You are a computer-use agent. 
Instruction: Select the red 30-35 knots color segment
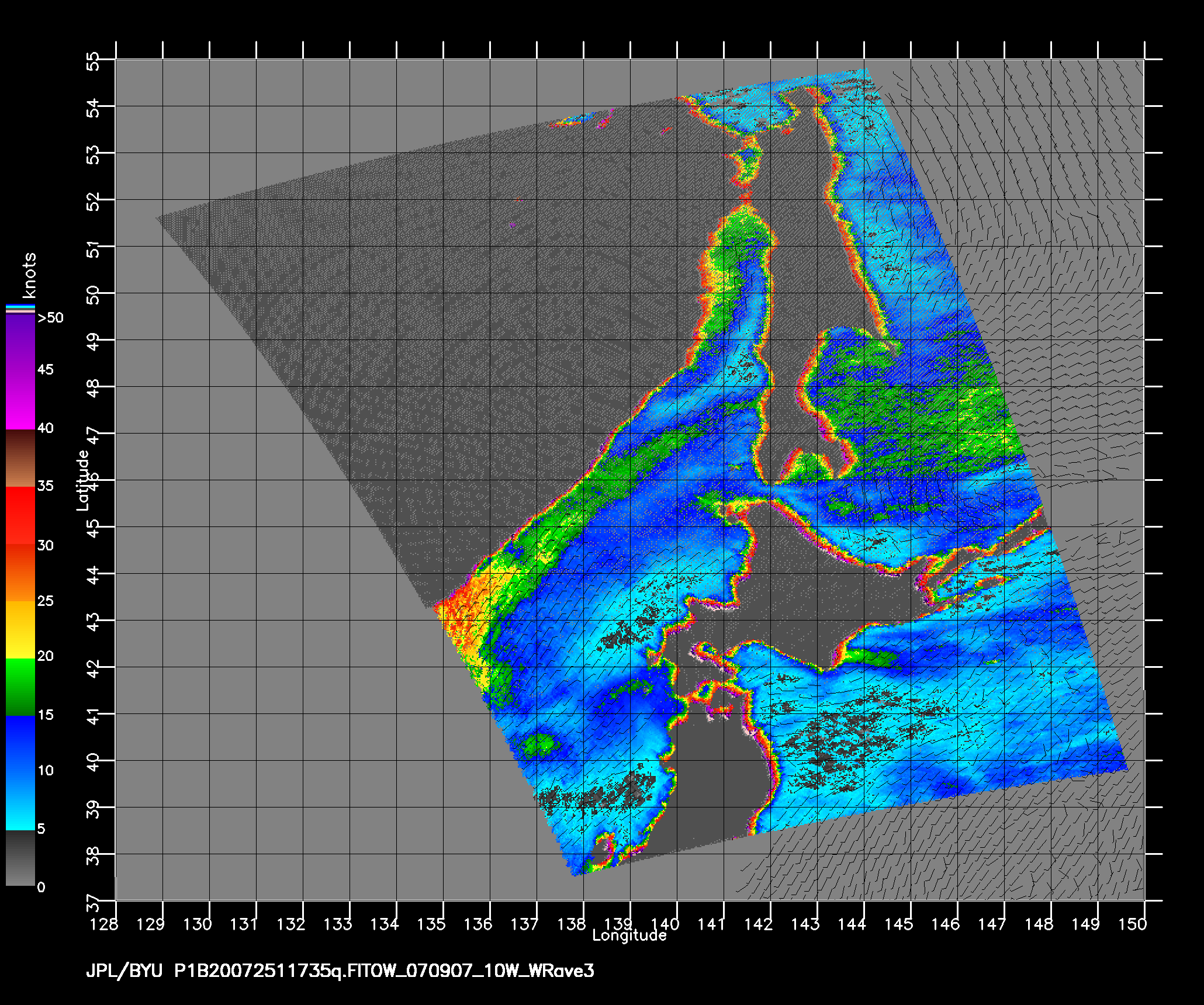click(20, 515)
